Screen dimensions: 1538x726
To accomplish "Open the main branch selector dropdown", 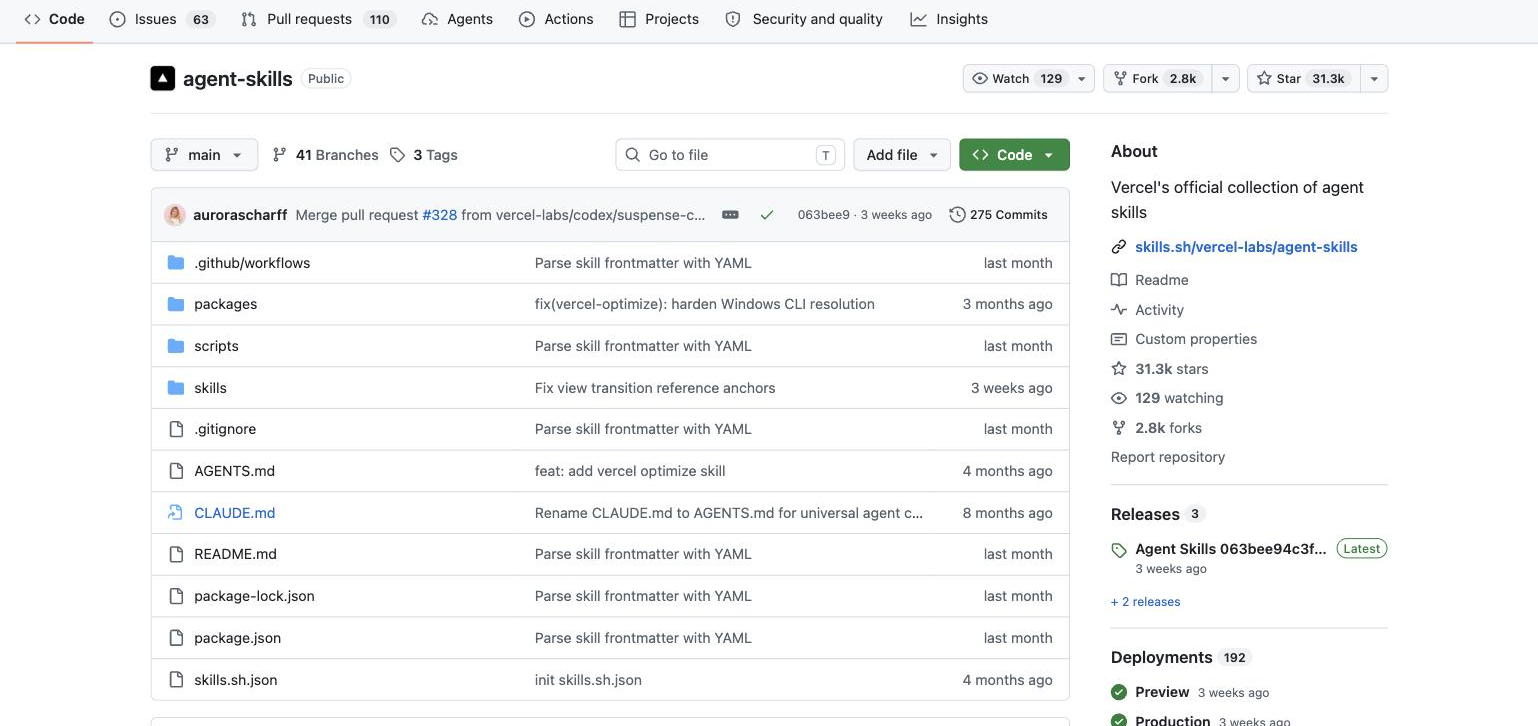I will 205,155.
